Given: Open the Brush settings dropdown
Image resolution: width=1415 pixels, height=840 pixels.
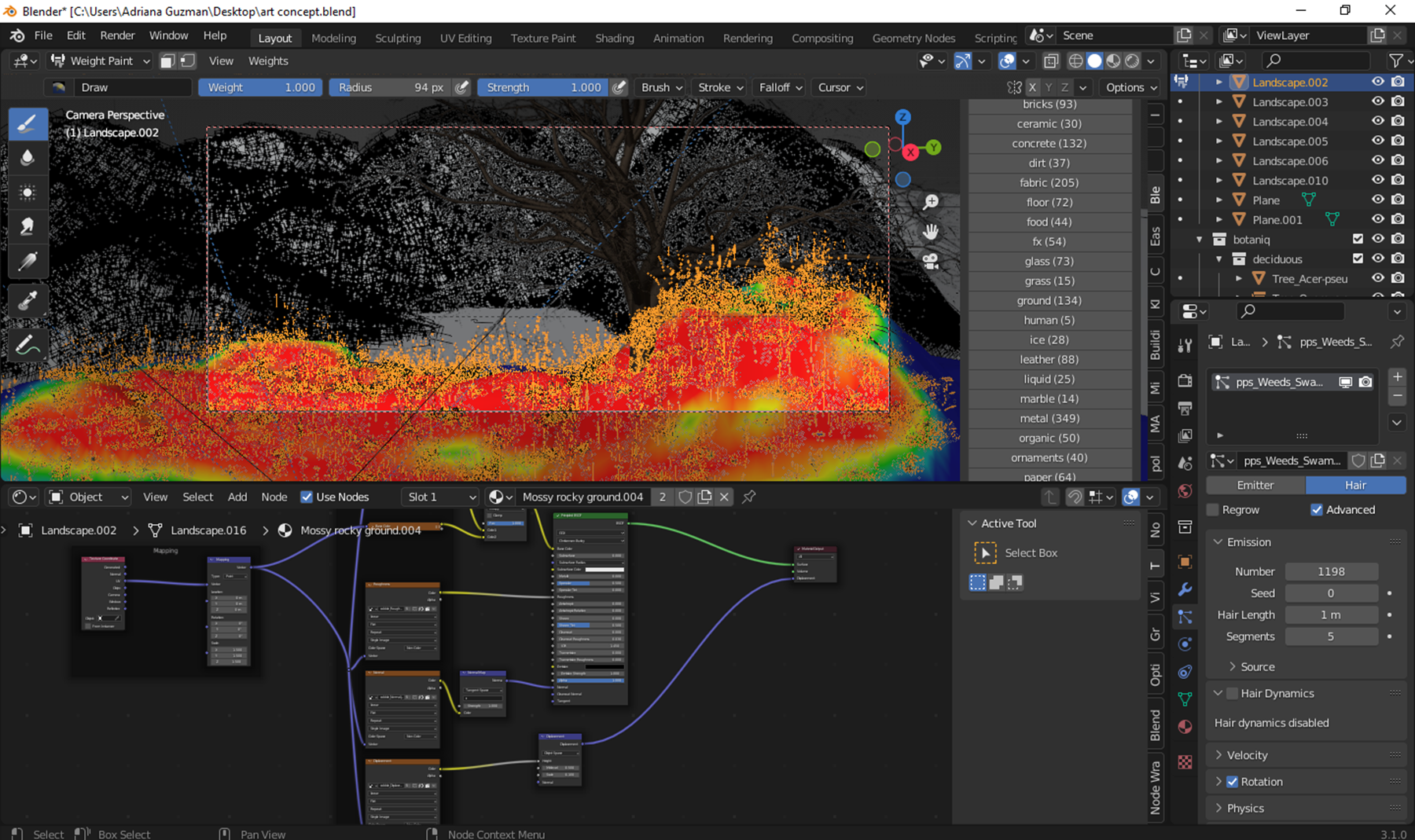Looking at the screenshot, I should (662, 87).
